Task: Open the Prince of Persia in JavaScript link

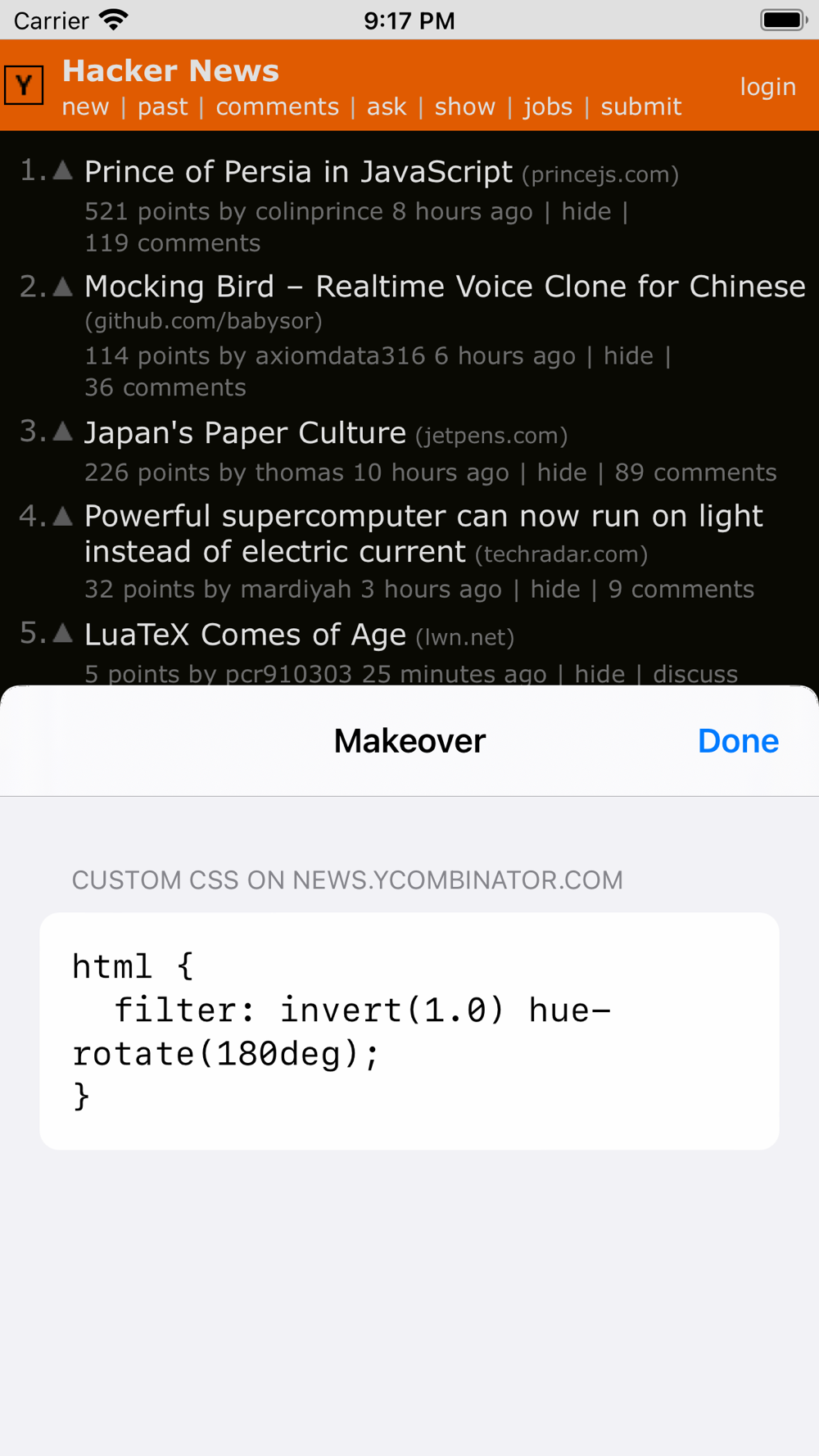Action: click(298, 172)
